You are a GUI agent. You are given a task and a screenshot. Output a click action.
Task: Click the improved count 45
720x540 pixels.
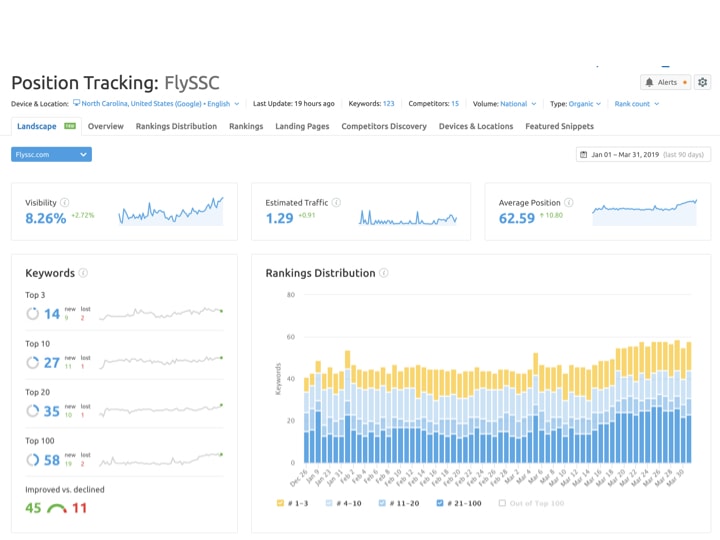click(33, 508)
